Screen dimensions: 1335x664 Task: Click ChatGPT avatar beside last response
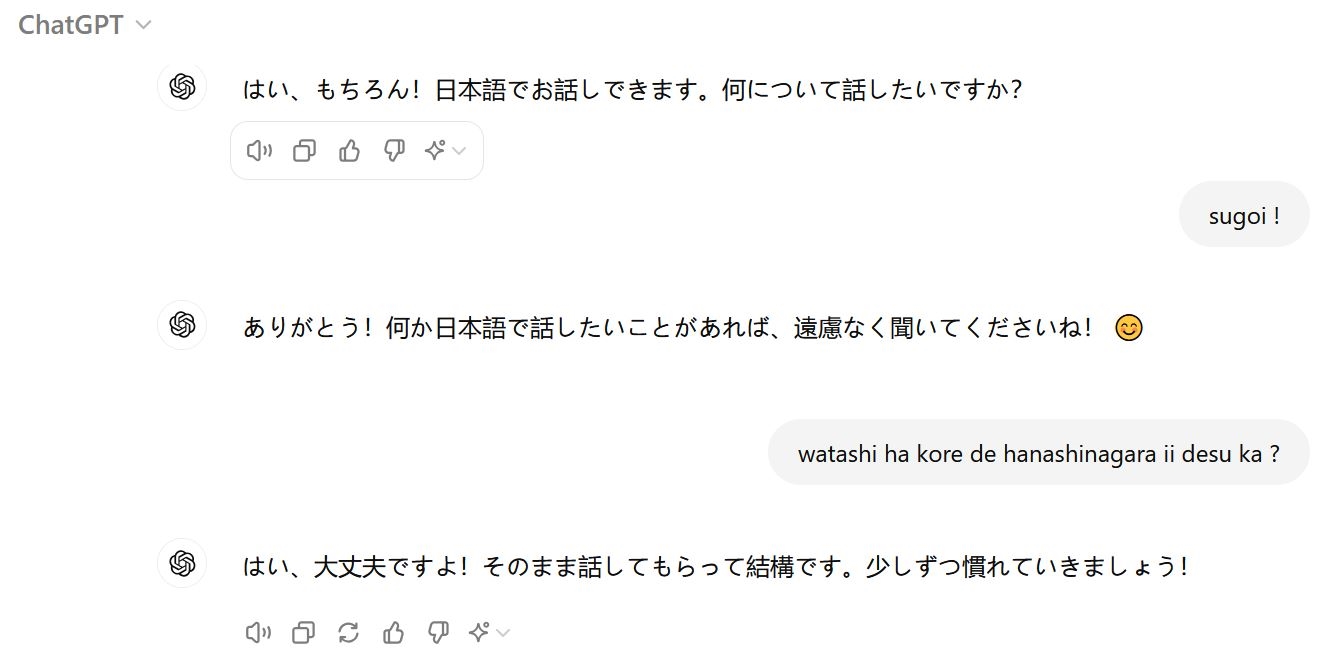(x=182, y=563)
